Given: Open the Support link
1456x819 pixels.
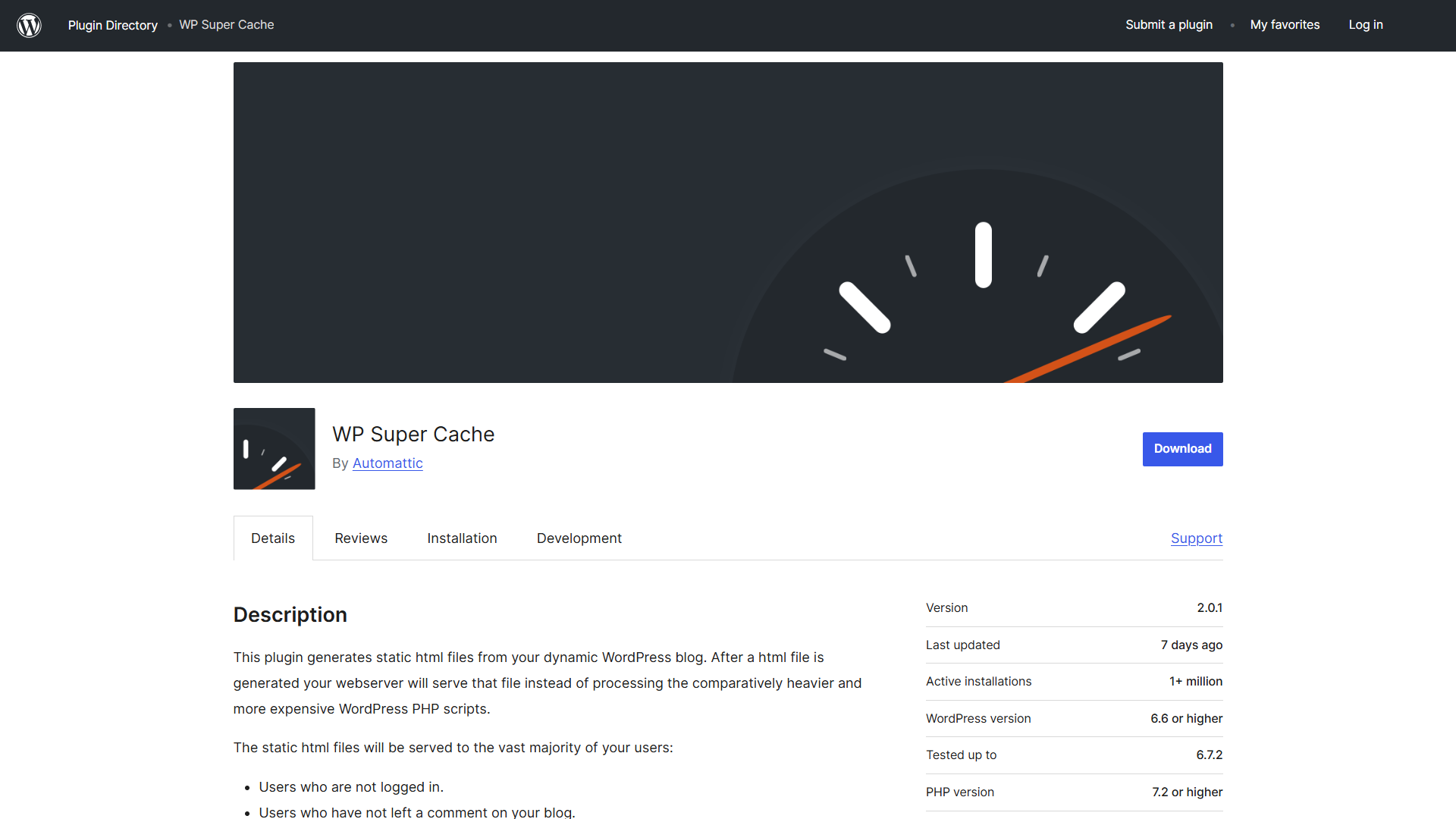Looking at the screenshot, I should click(x=1197, y=538).
